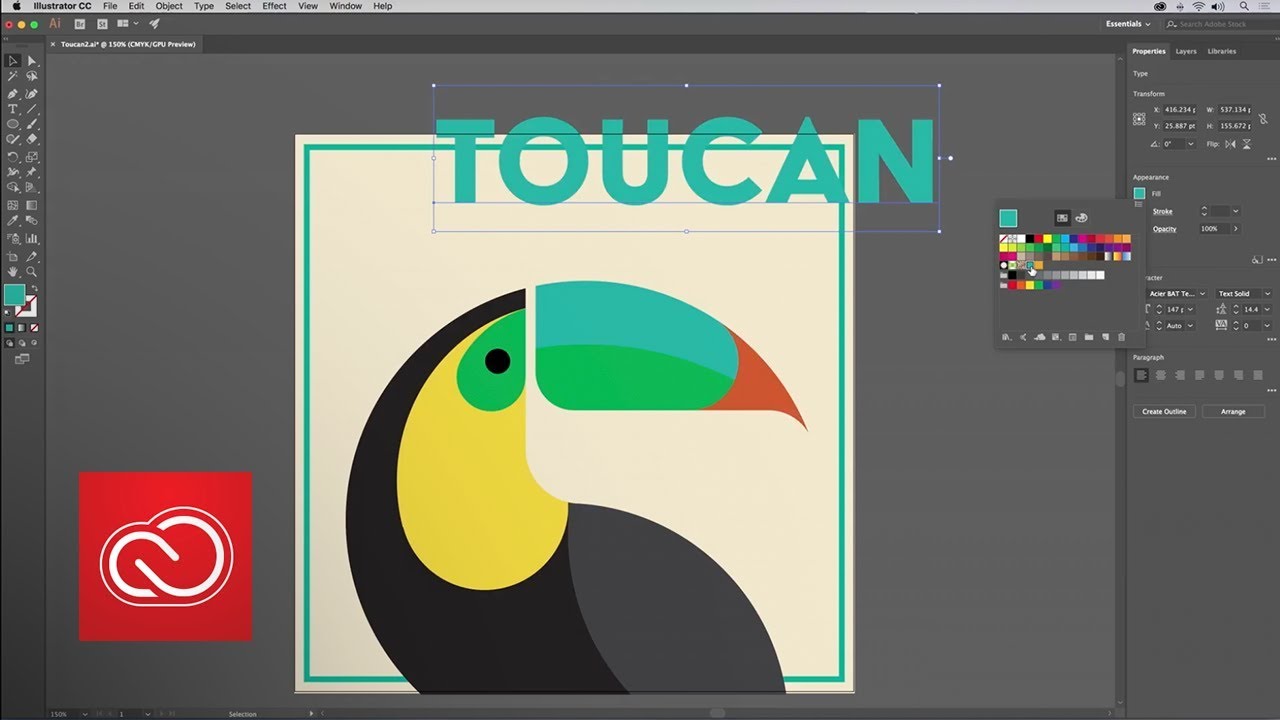
Task: Swap fill and stroke colors
Action: (x=33, y=288)
